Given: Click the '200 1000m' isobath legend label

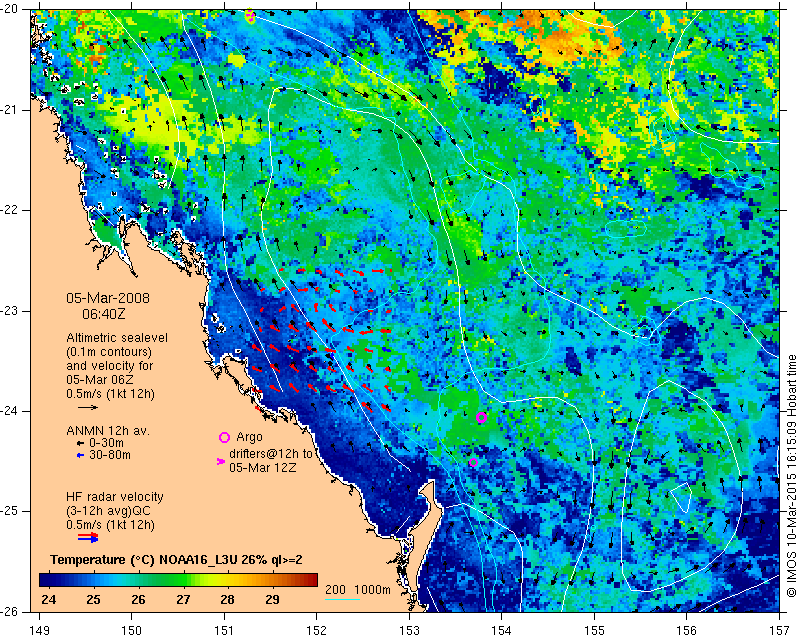Looking at the screenshot, I should pos(358,589).
